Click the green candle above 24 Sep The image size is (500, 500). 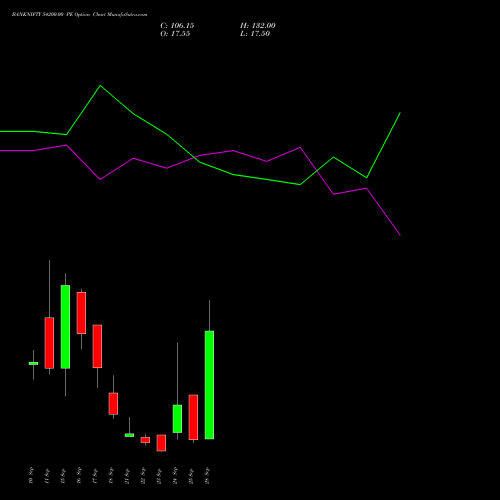pos(177,419)
